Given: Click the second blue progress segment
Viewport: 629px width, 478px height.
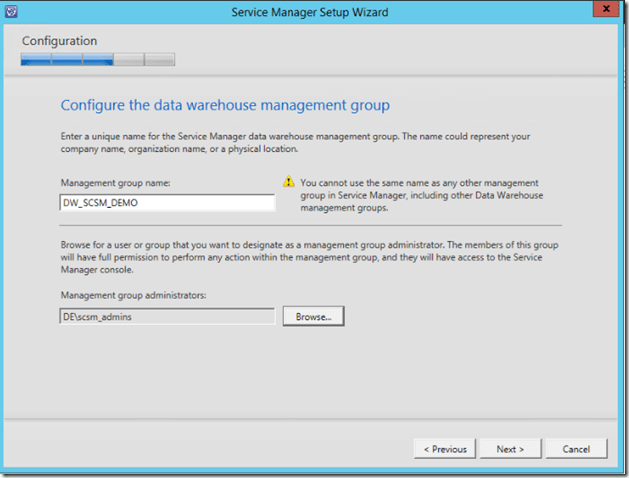Looking at the screenshot, I should [x=67, y=60].
